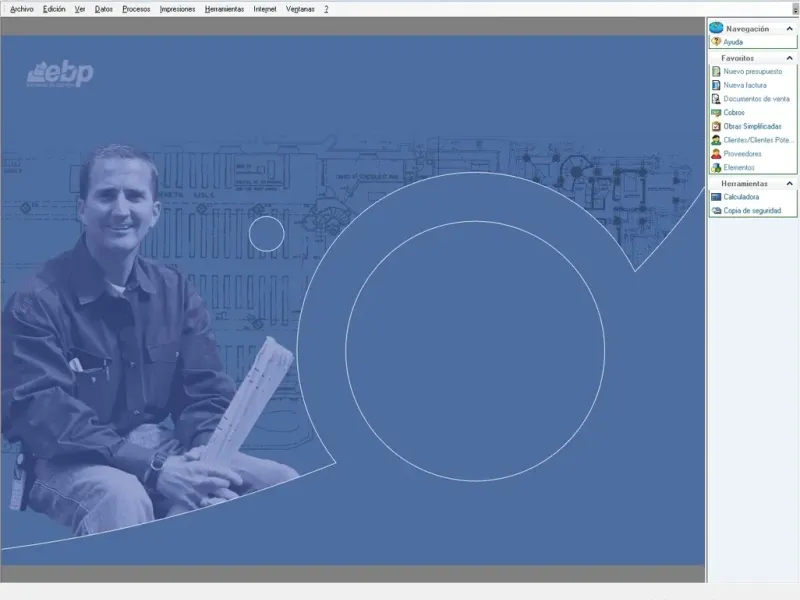Open the Edición menu
Image resolution: width=800 pixels, height=600 pixels.
(54, 9)
